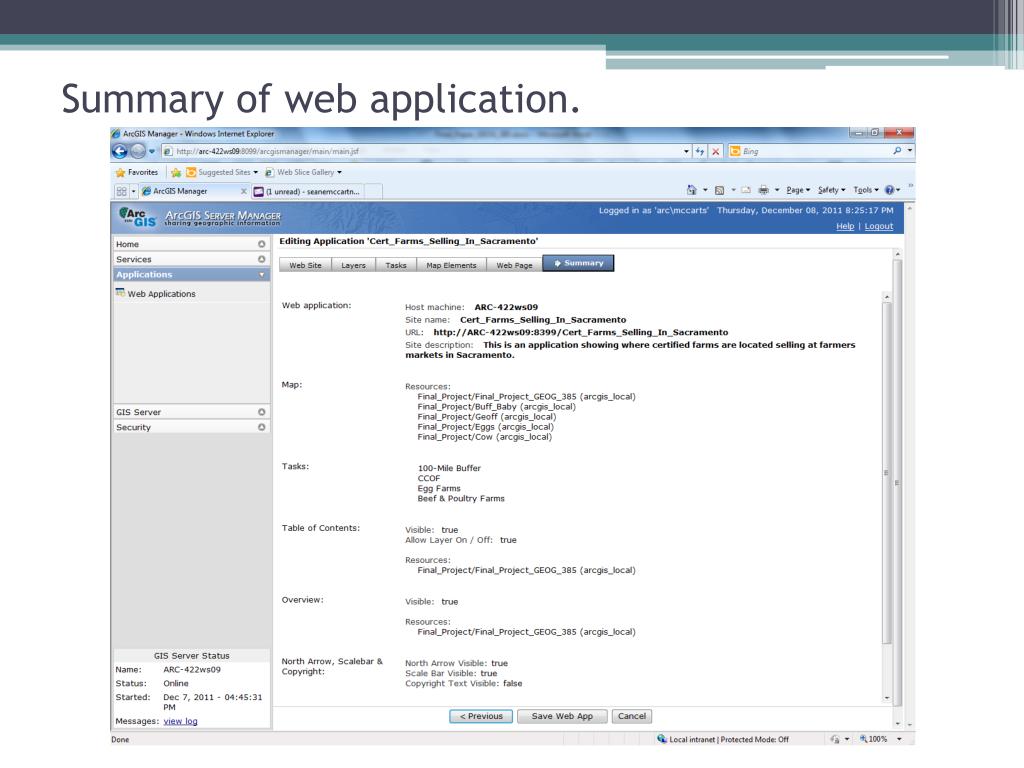Click the Previous button
The height and width of the screenshot is (768, 1024).
(481, 716)
